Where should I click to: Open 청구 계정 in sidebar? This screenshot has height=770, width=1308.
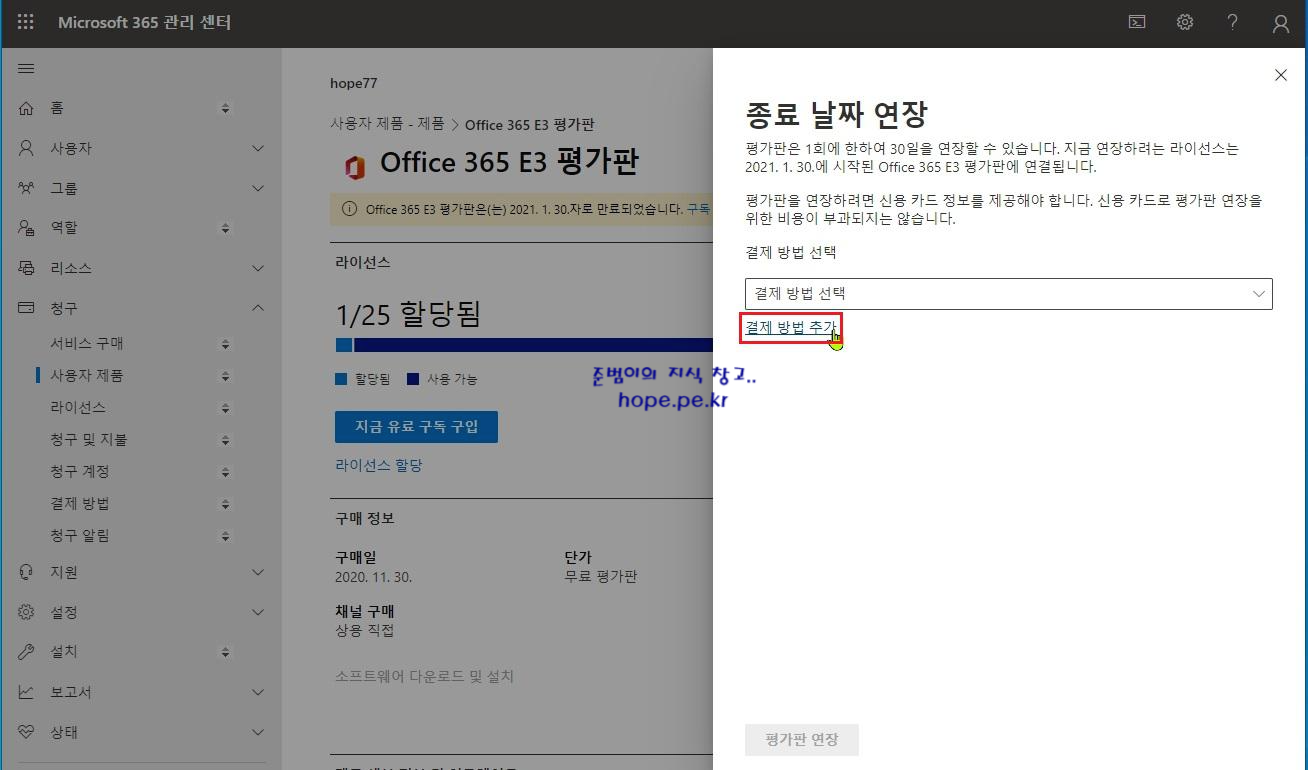80,472
